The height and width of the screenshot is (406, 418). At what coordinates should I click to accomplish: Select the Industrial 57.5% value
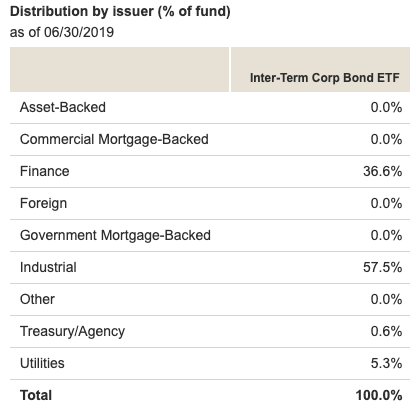pos(382,267)
